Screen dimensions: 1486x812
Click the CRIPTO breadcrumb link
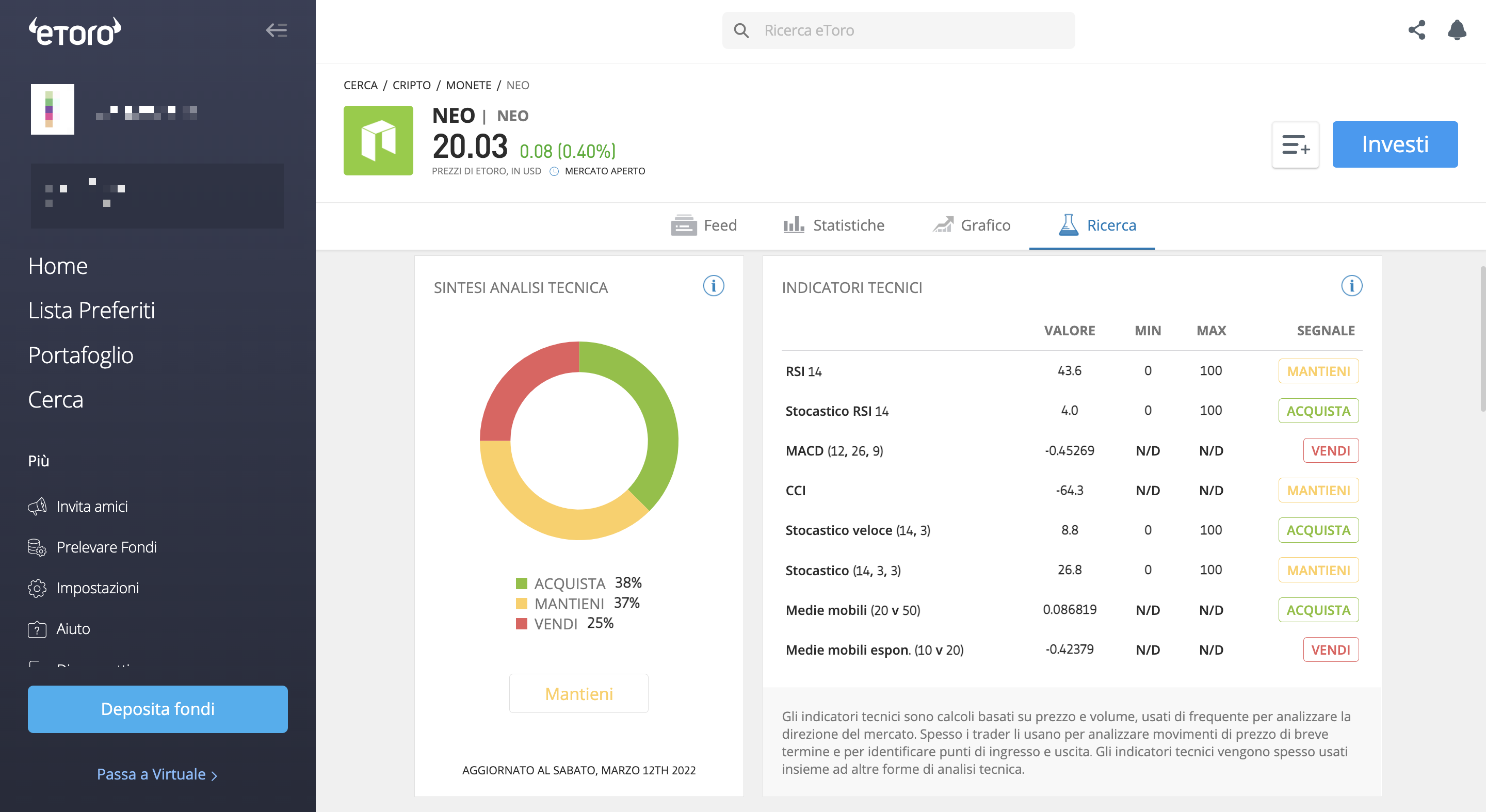[411, 85]
